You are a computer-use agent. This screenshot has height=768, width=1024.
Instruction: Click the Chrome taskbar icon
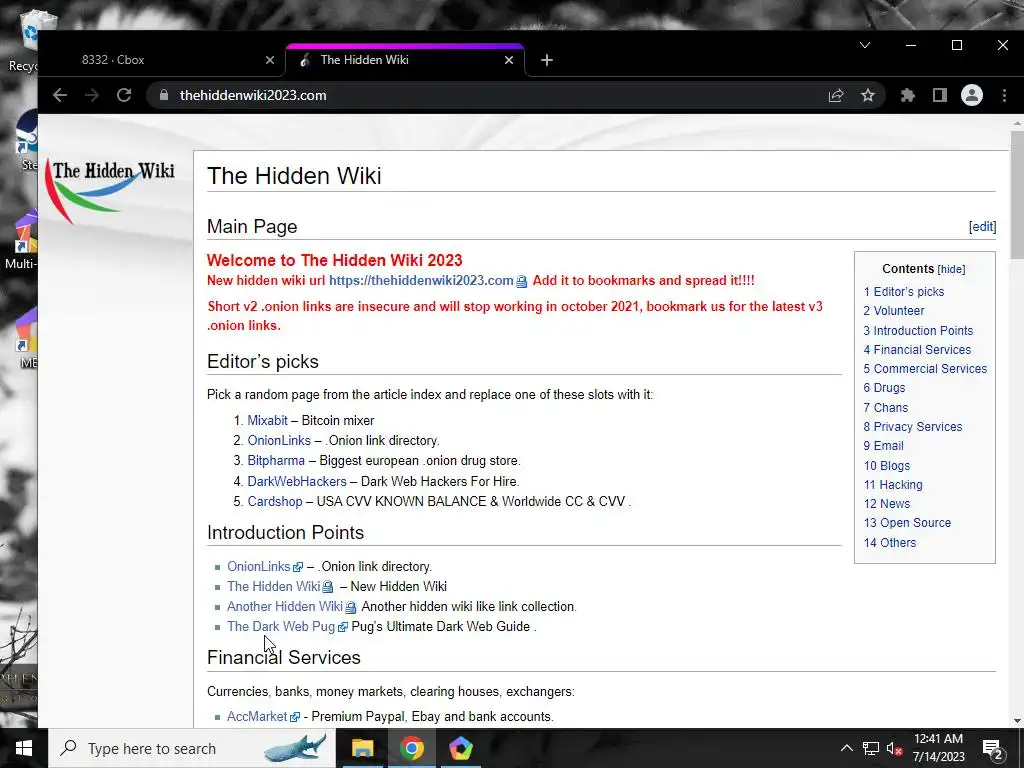411,748
